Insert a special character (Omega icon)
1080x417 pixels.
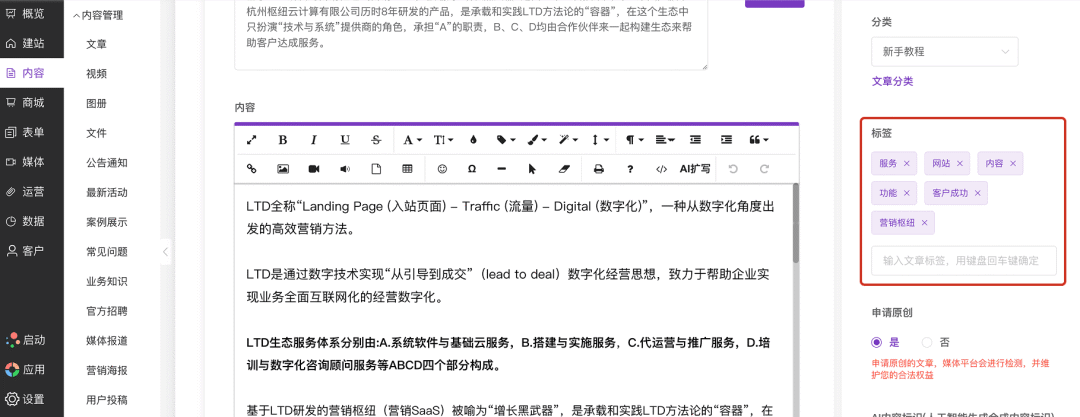[x=472, y=168]
